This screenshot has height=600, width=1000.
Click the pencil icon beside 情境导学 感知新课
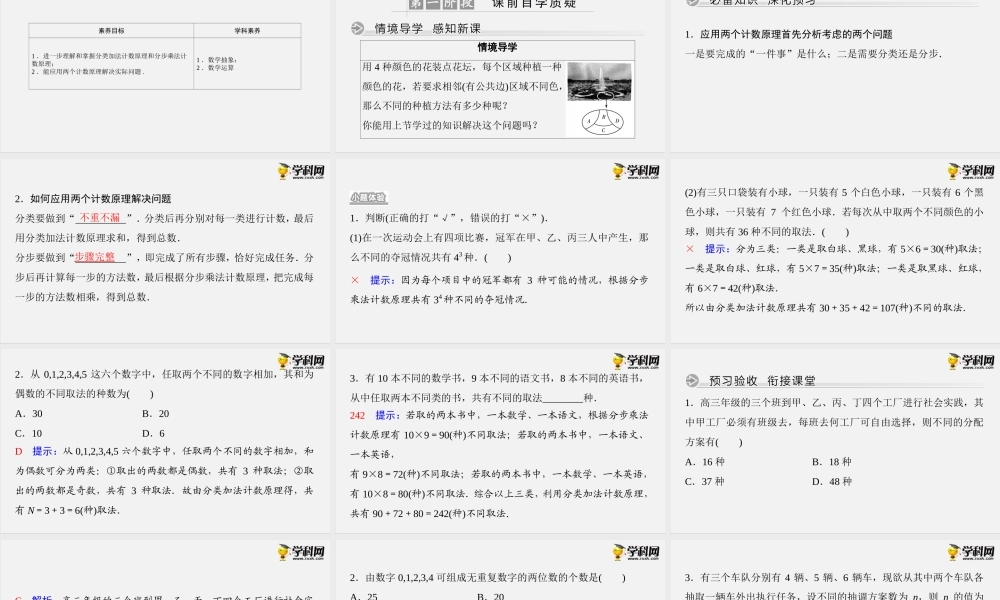357,28
